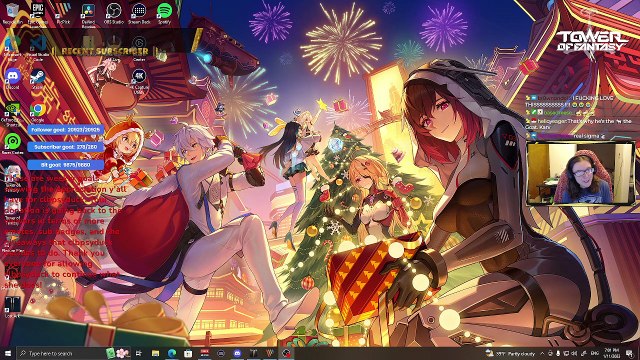Screen dimensions: 640x360
Task: Click the Bit goal bar
Action: 66,165
